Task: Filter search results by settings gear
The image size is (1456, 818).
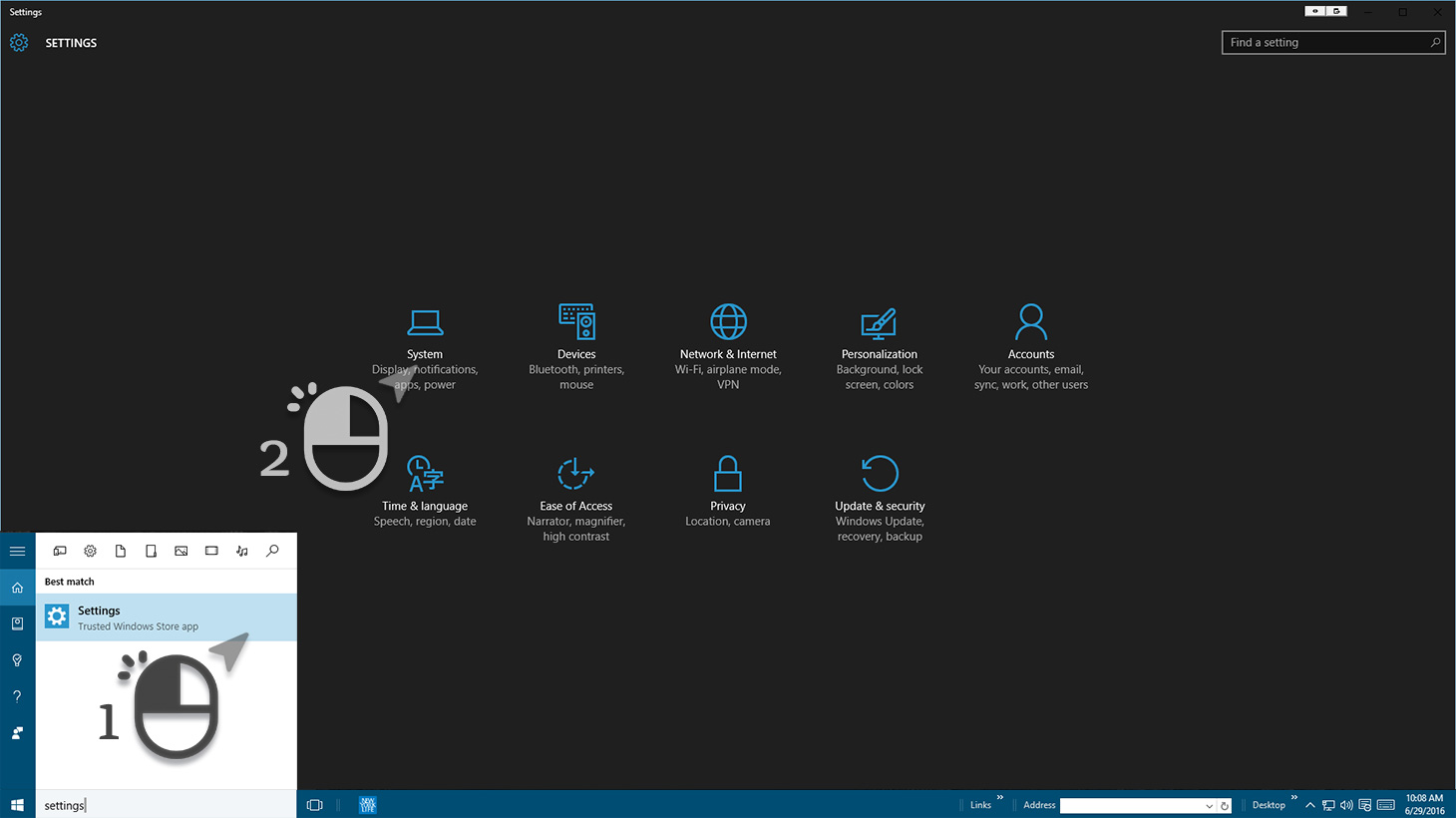Action: pos(91,551)
